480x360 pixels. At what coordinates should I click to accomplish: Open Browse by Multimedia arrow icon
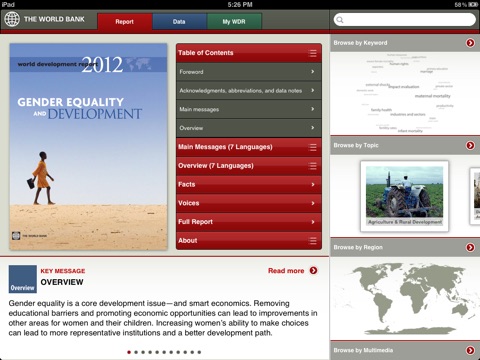(x=470, y=350)
